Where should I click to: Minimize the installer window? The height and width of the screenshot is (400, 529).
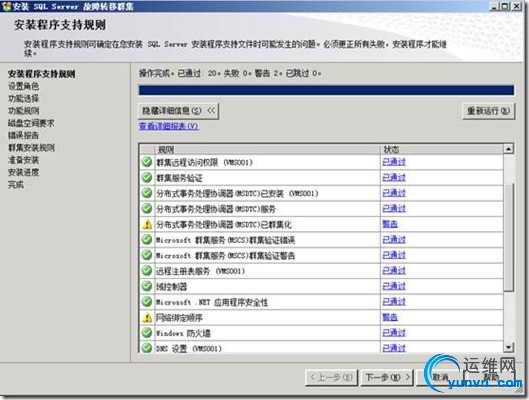(494, 6)
